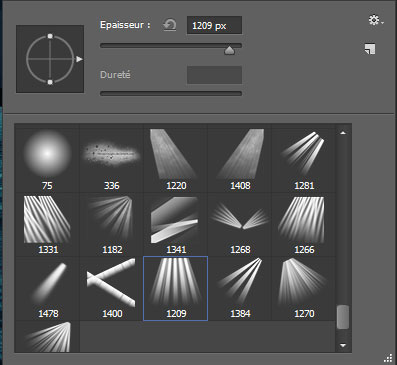
Task: Click the brush list scroll up arrow
Action: click(x=343, y=133)
